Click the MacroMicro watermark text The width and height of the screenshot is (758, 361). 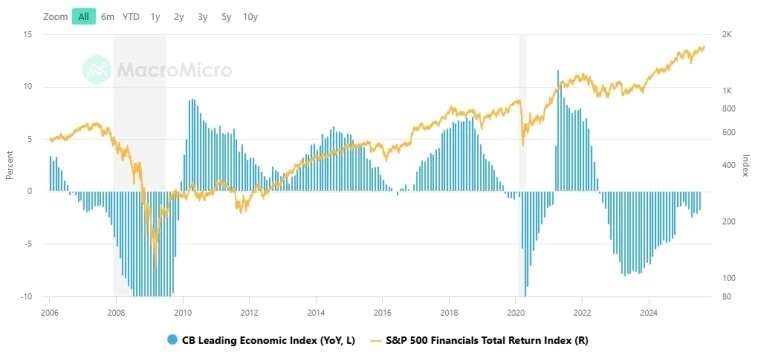pos(175,70)
